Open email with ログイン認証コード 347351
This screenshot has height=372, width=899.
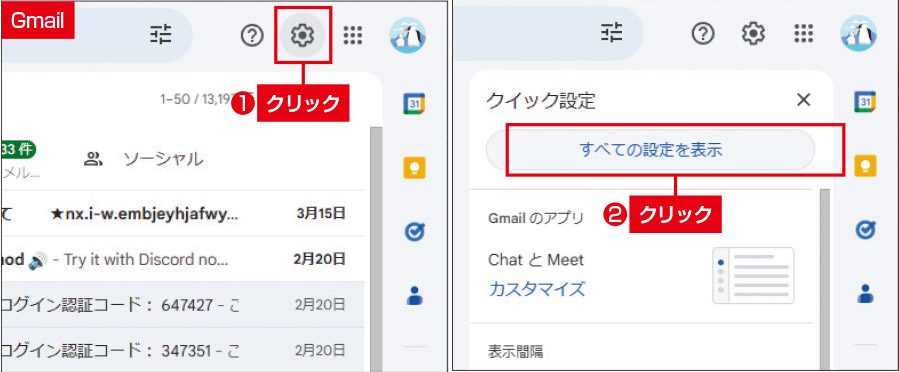click(x=183, y=349)
